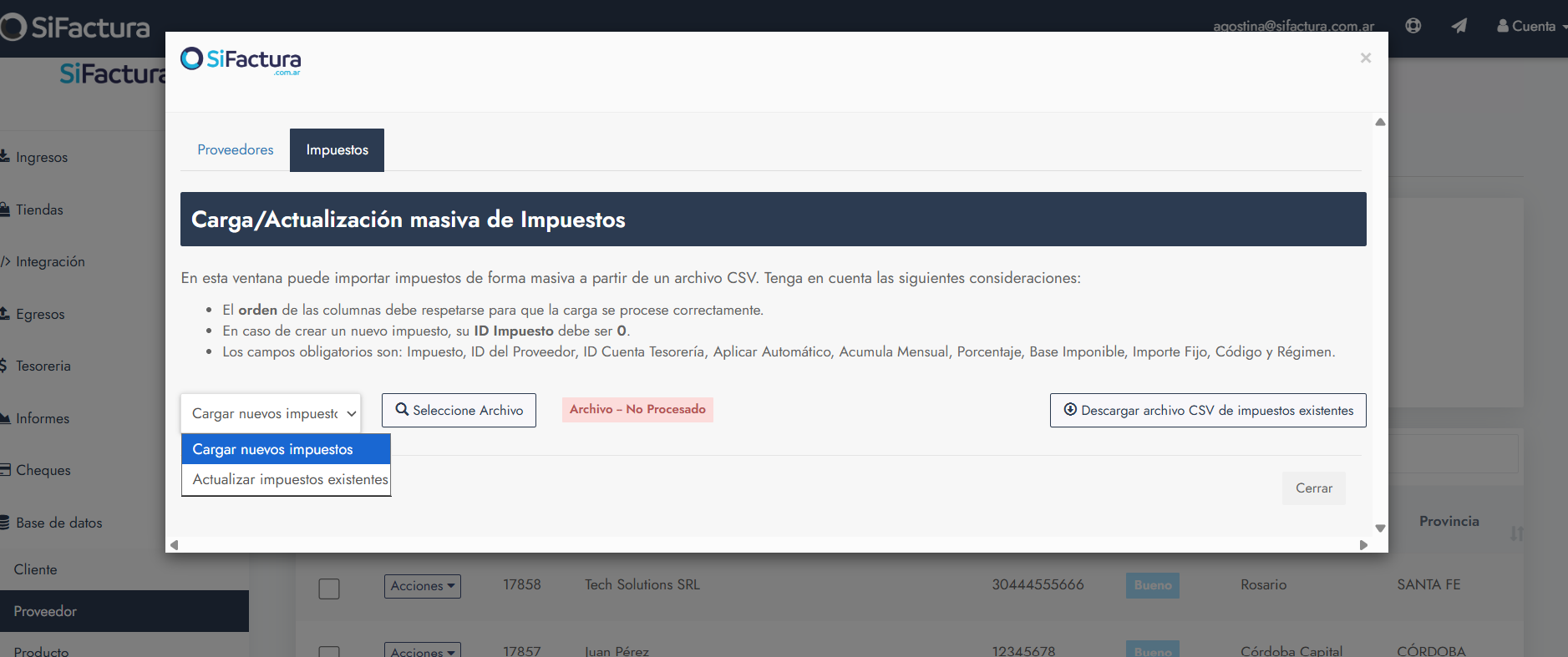
Task: Close the modal with the X
Action: point(1365,58)
